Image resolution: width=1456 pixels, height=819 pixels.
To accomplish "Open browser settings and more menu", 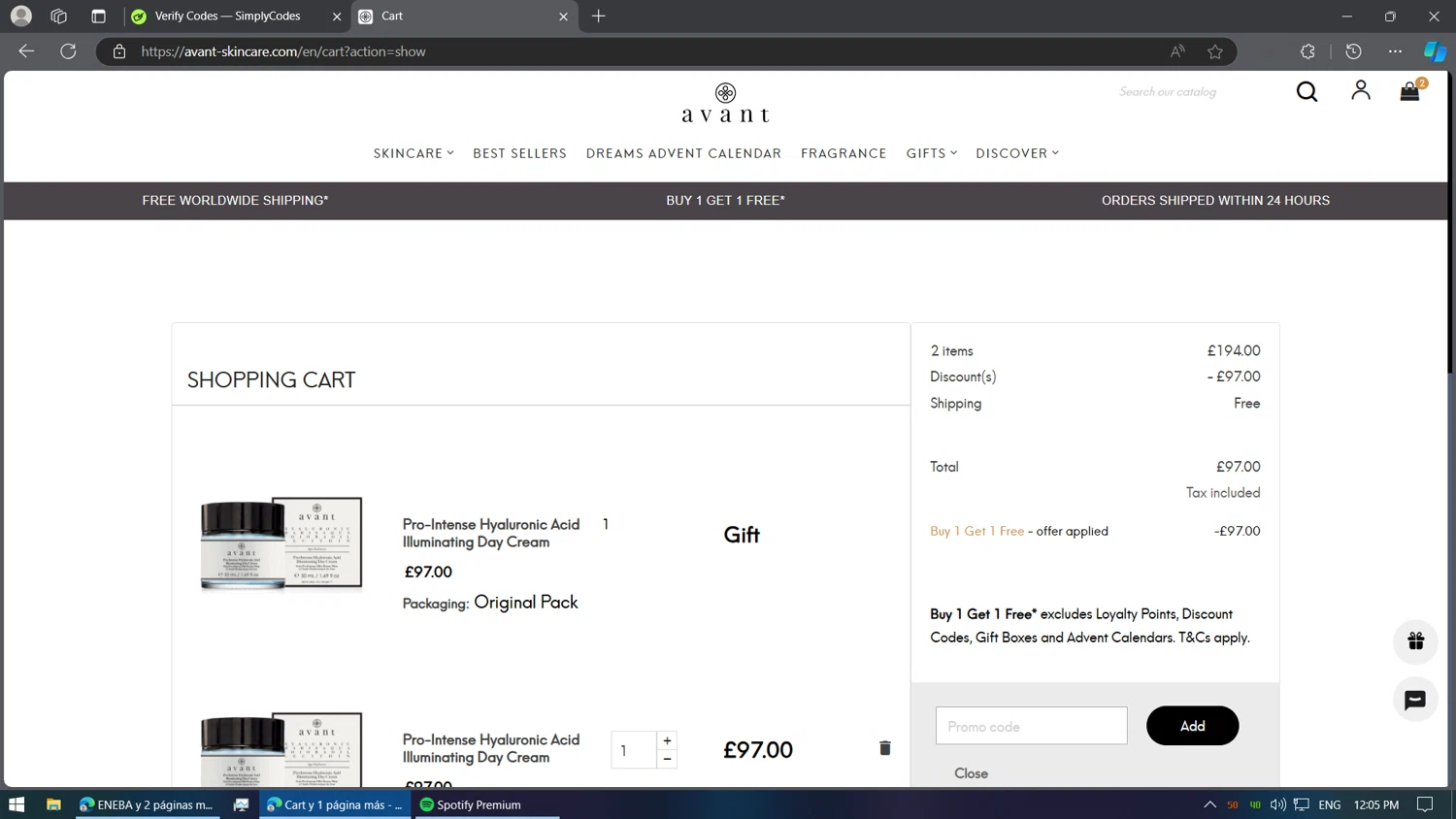I will 1395,51.
